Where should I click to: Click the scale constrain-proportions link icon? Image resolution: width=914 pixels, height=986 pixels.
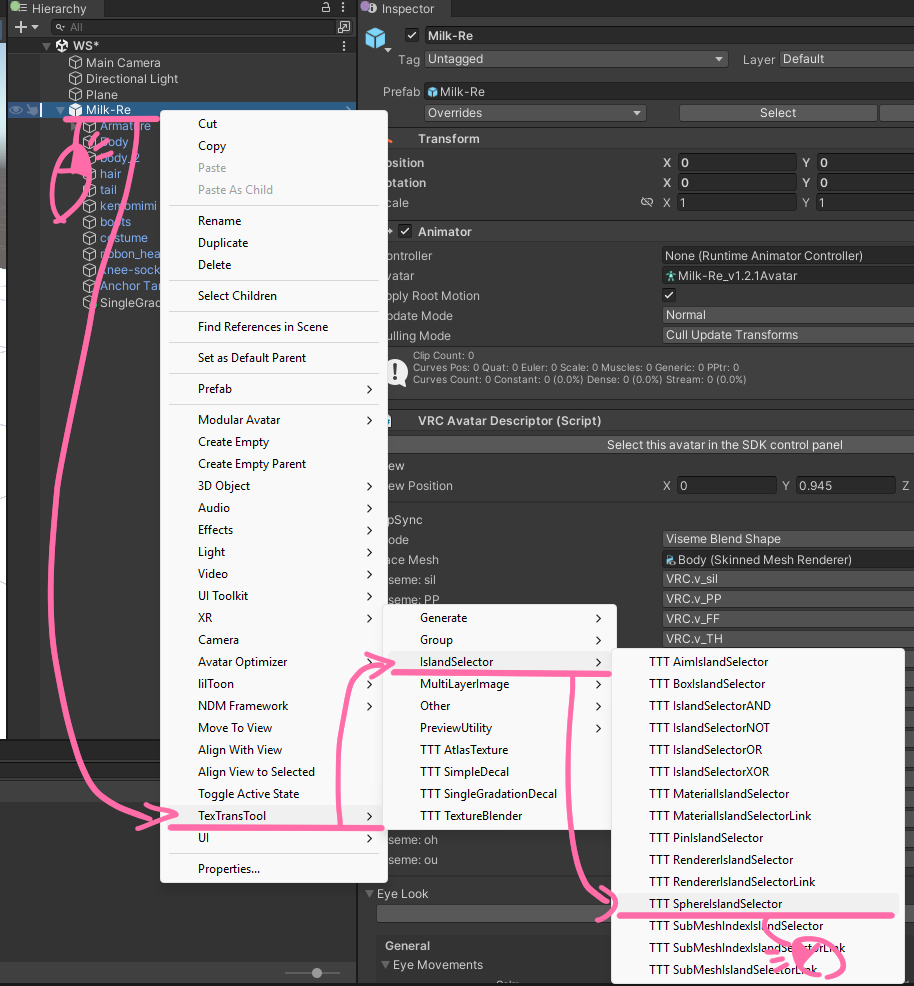click(647, 203)
